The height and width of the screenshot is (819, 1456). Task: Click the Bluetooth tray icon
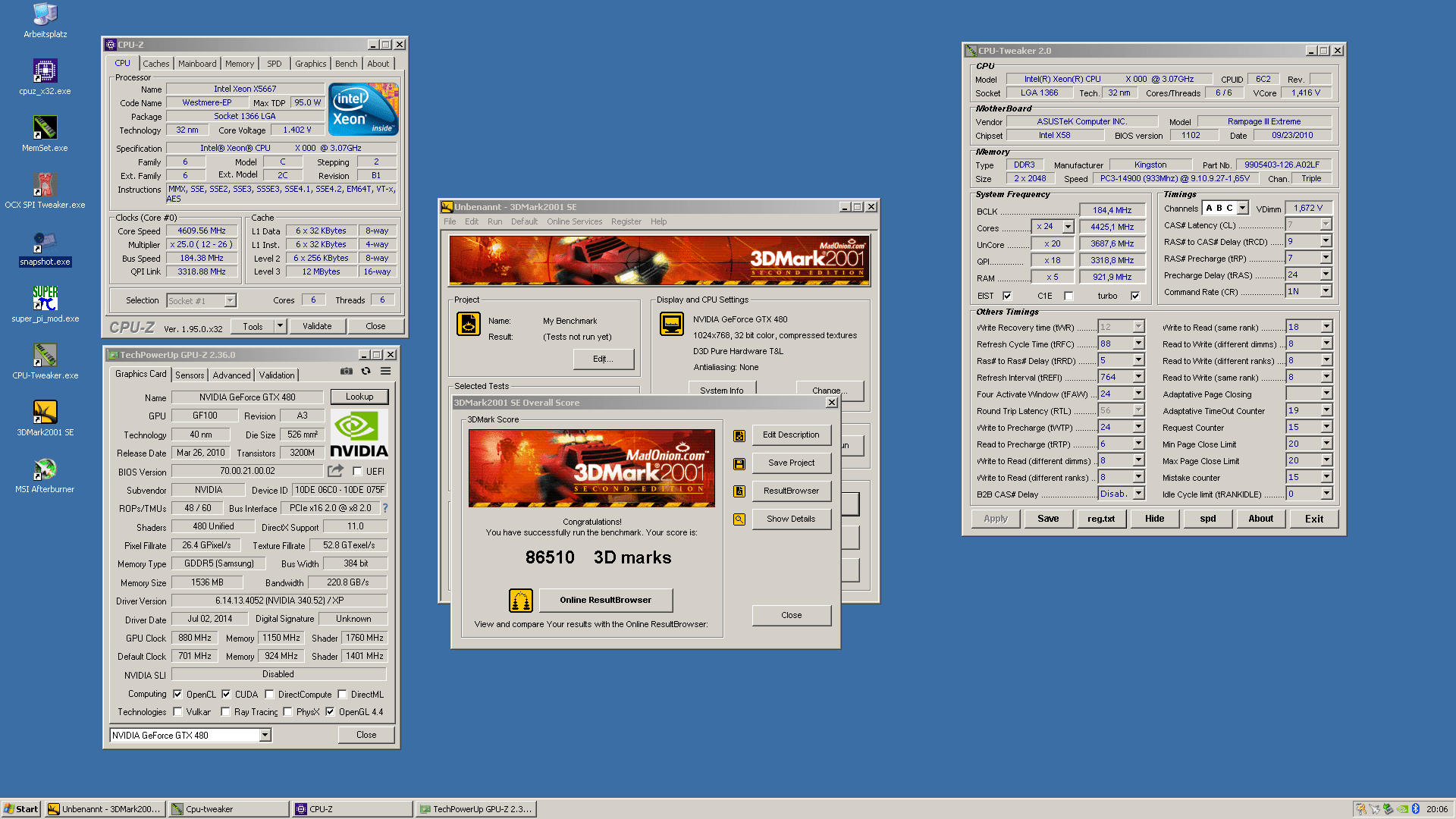(x=1415, y=809)
